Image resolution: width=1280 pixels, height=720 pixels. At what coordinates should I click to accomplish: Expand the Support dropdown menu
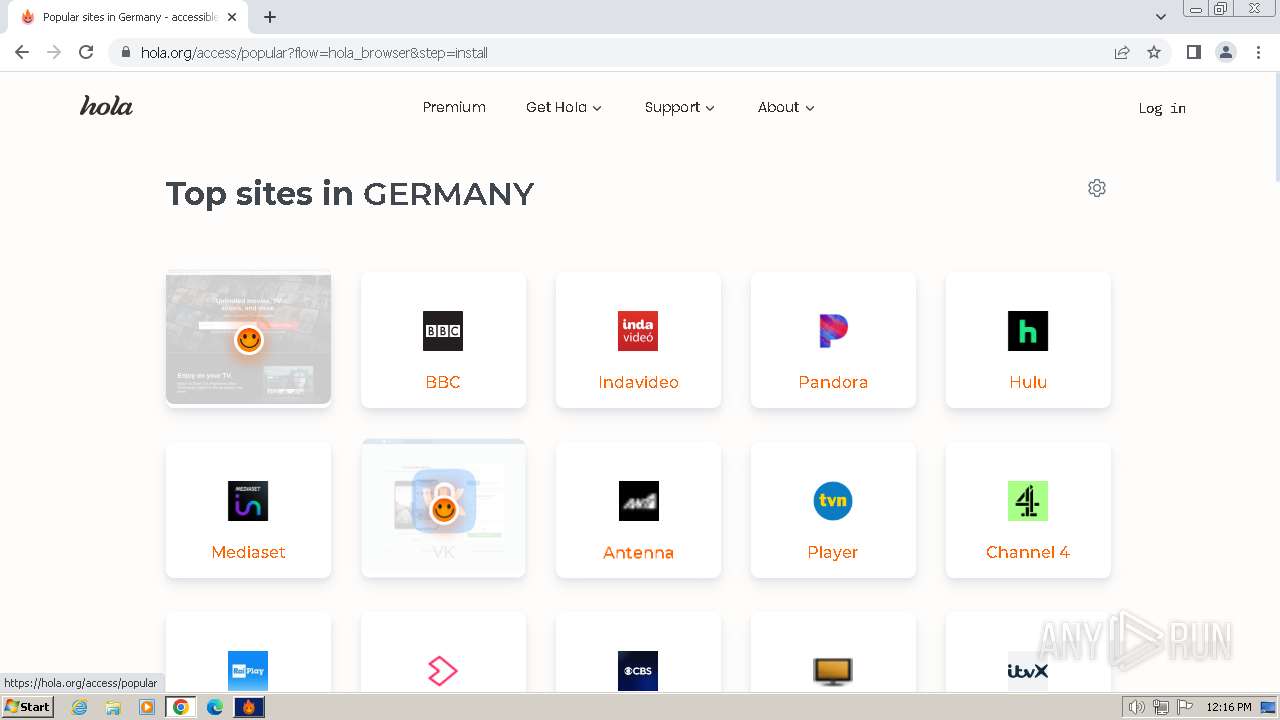point(680,107)
